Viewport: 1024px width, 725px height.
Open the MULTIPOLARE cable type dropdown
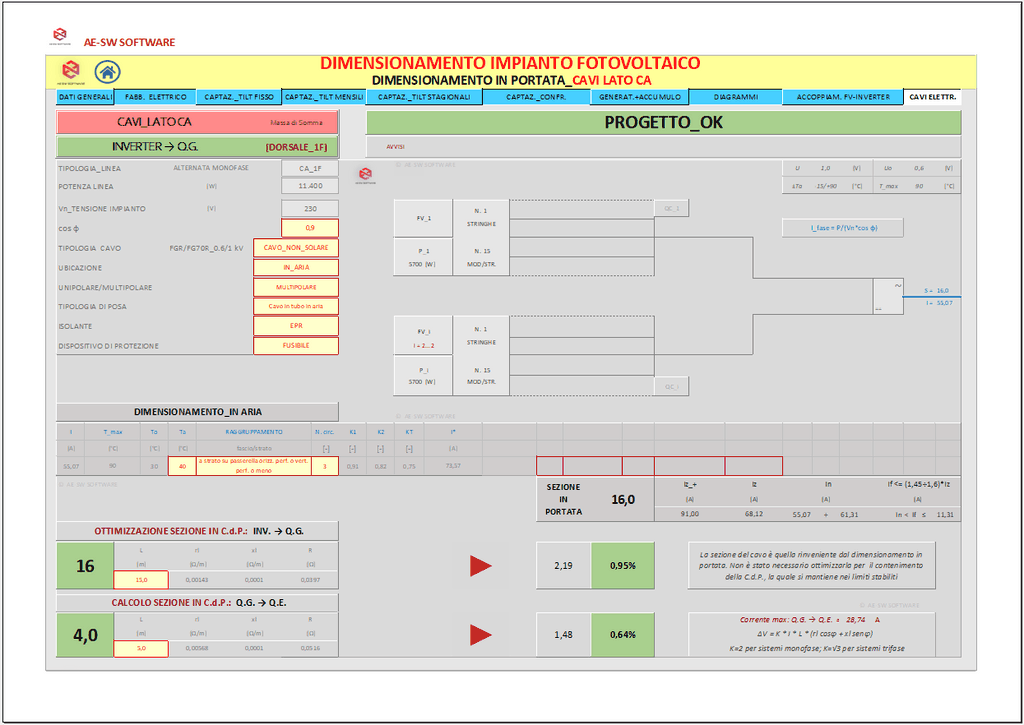(296, 287)
